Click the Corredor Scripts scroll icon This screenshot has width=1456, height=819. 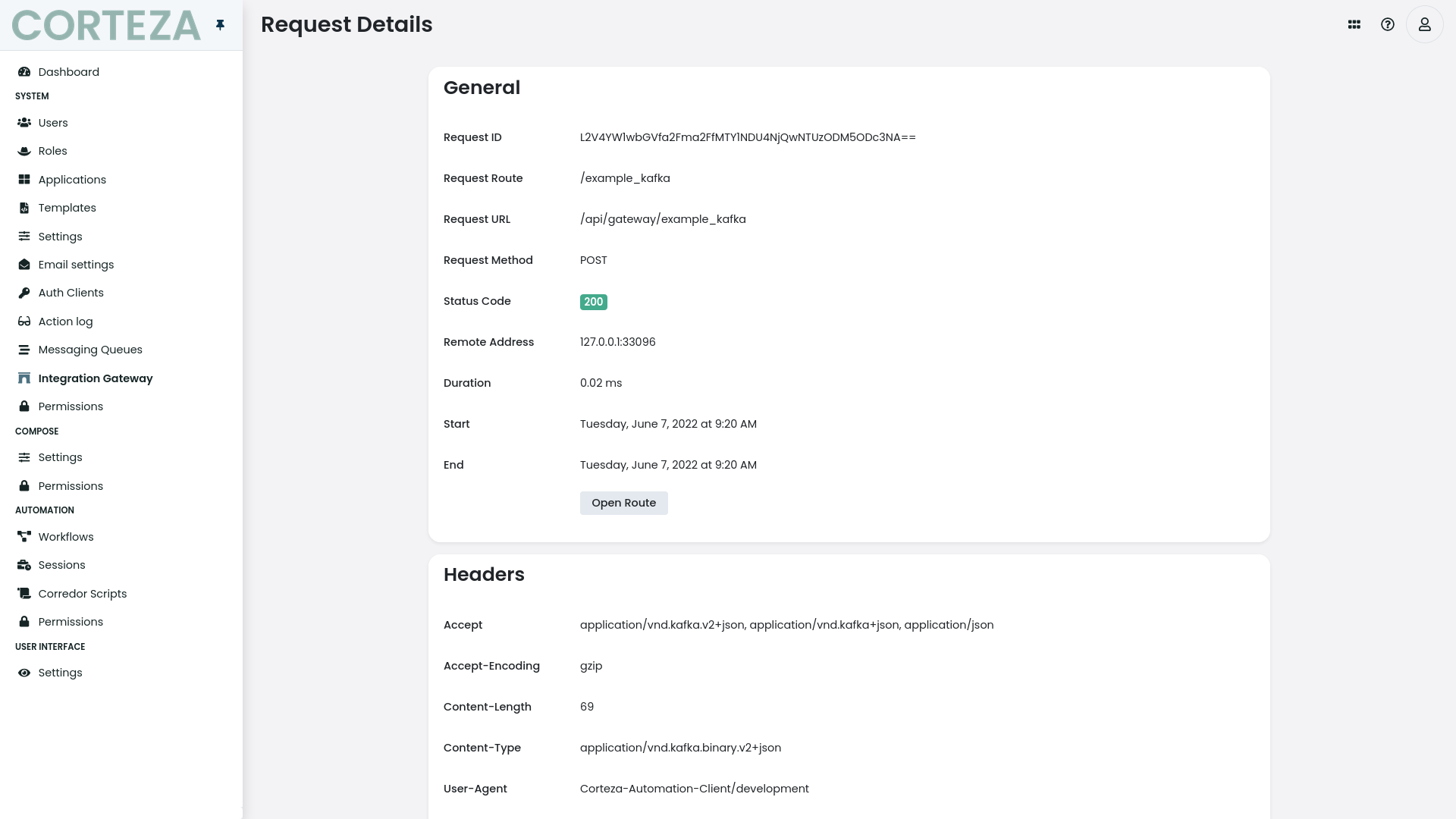(24, 594)
